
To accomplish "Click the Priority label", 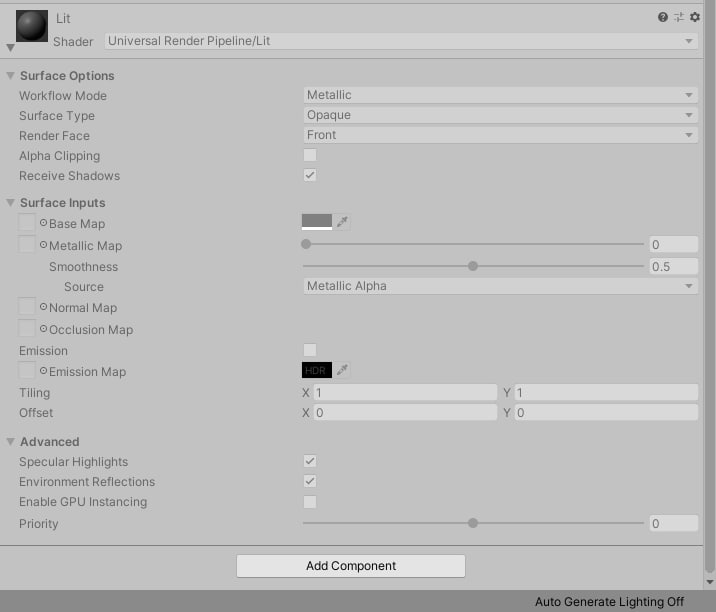I will pos(39,524).
